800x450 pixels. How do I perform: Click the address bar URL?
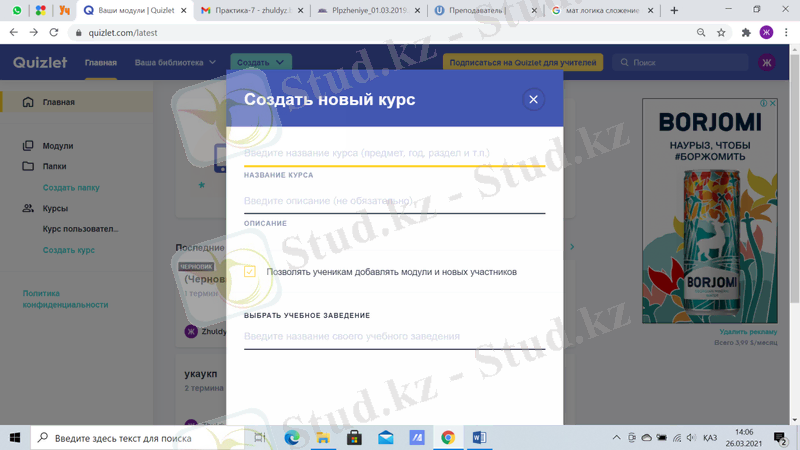pos(122,33)
